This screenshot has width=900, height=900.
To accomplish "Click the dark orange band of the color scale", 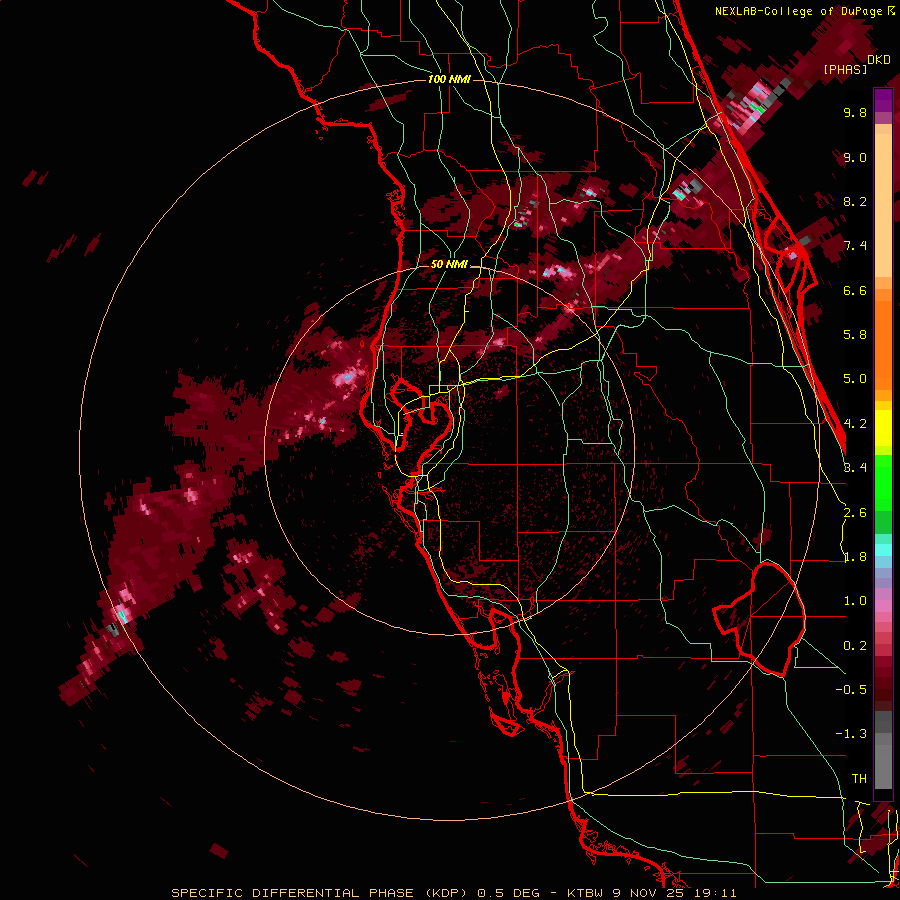I will 883,344.
